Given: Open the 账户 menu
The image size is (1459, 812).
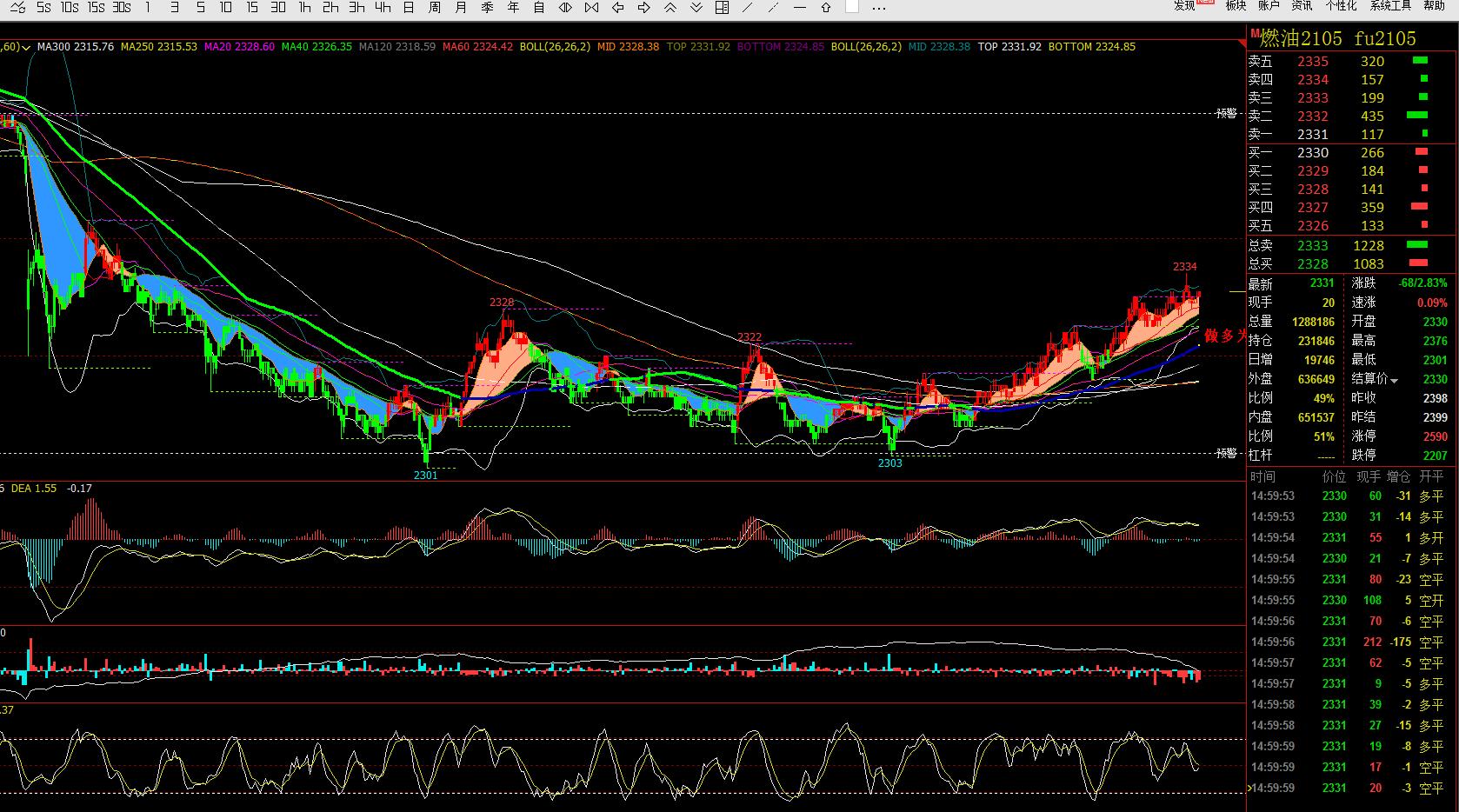Looking at the screenshot, I should (x=1269, y=6).
